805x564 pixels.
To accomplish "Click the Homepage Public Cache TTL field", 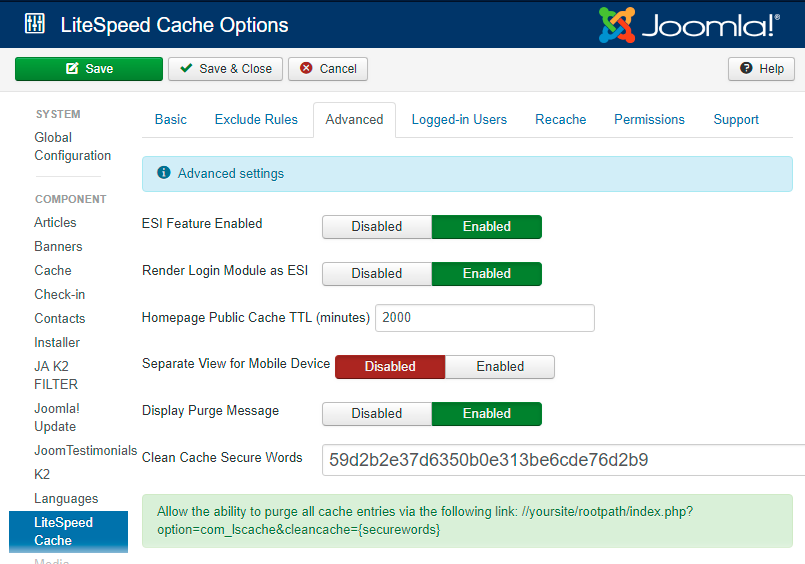I will pos(485,318).
